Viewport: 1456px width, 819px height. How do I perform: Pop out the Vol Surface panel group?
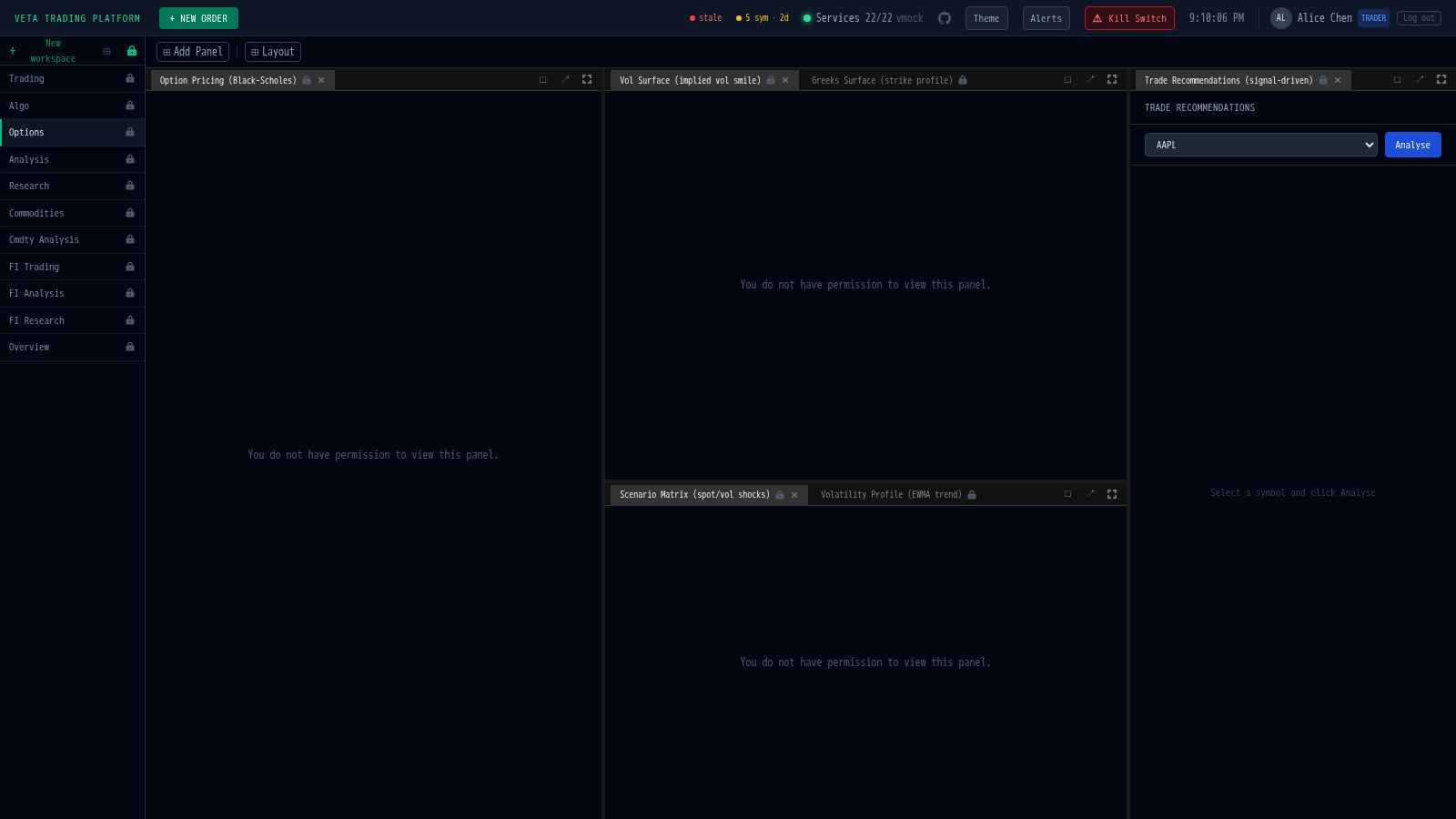1090,80
